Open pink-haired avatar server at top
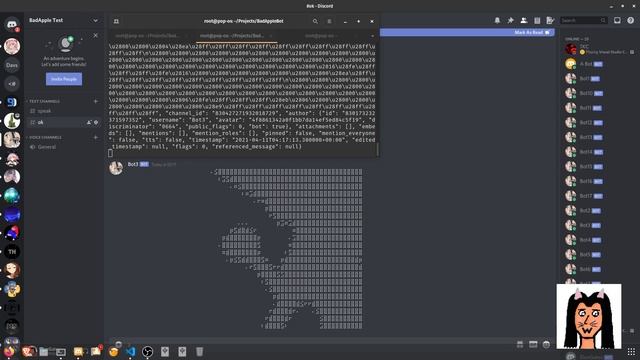 (x=12, y=46)
